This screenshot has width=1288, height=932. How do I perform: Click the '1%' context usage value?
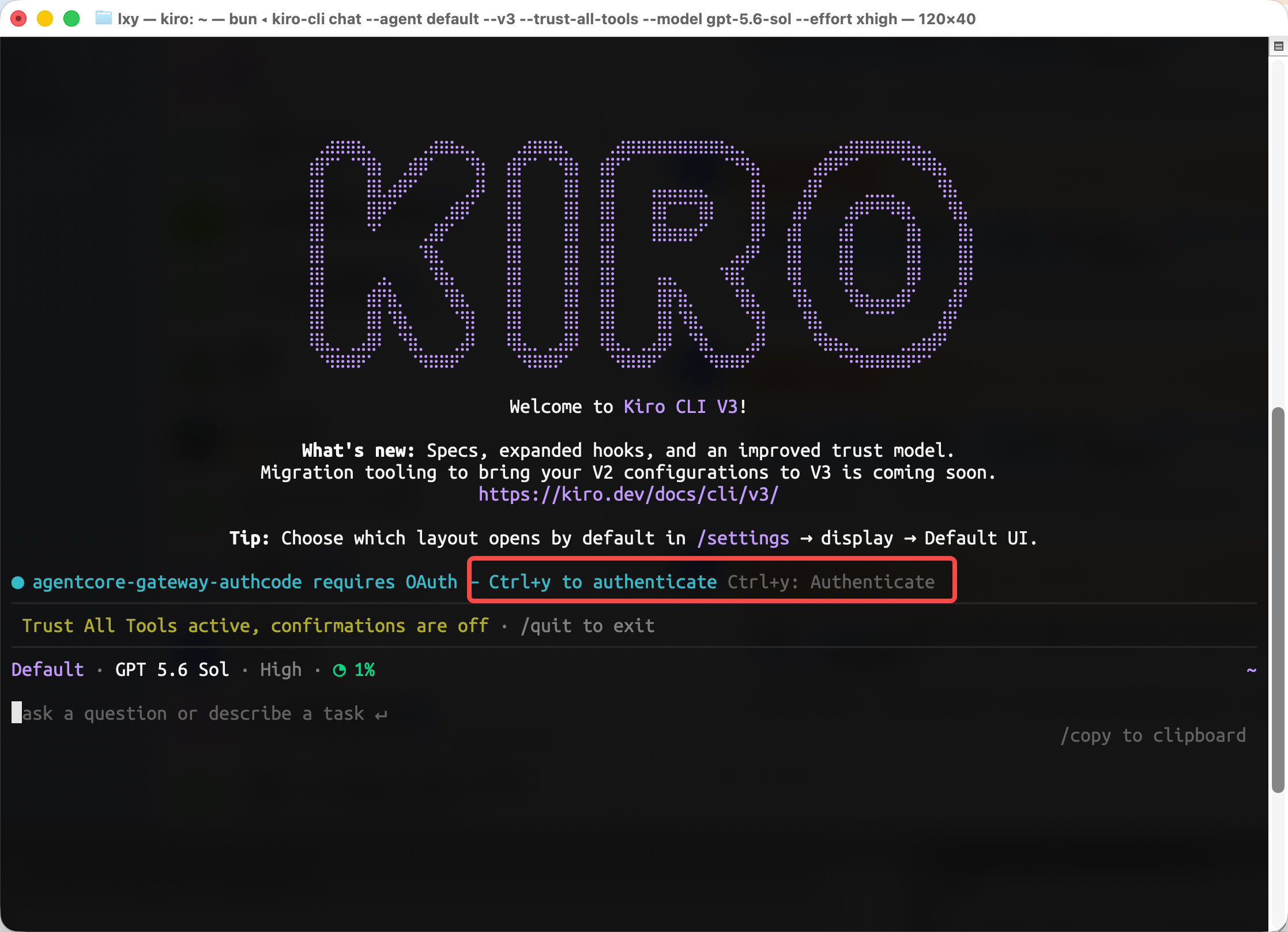point(365,670)
